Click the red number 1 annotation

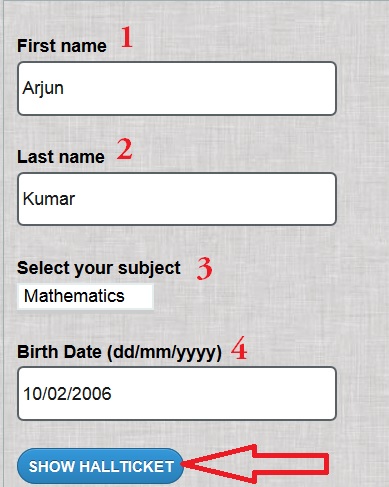127,37
